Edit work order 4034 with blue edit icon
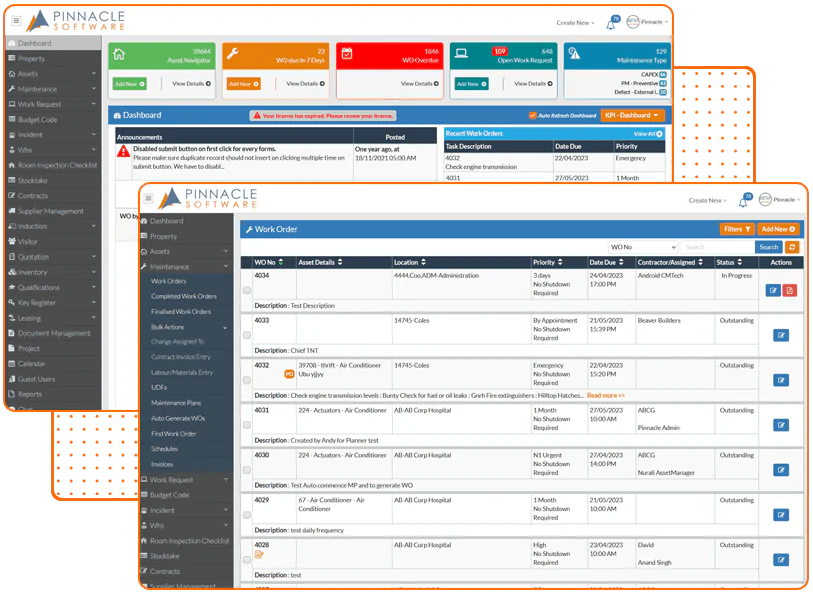The image size is (813, 592). [x=773, y=290]
